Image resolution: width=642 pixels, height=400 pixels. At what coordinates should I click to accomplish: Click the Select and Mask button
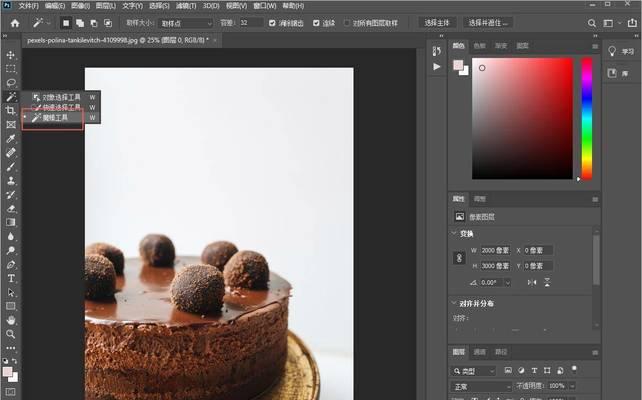tap(488, 23)
